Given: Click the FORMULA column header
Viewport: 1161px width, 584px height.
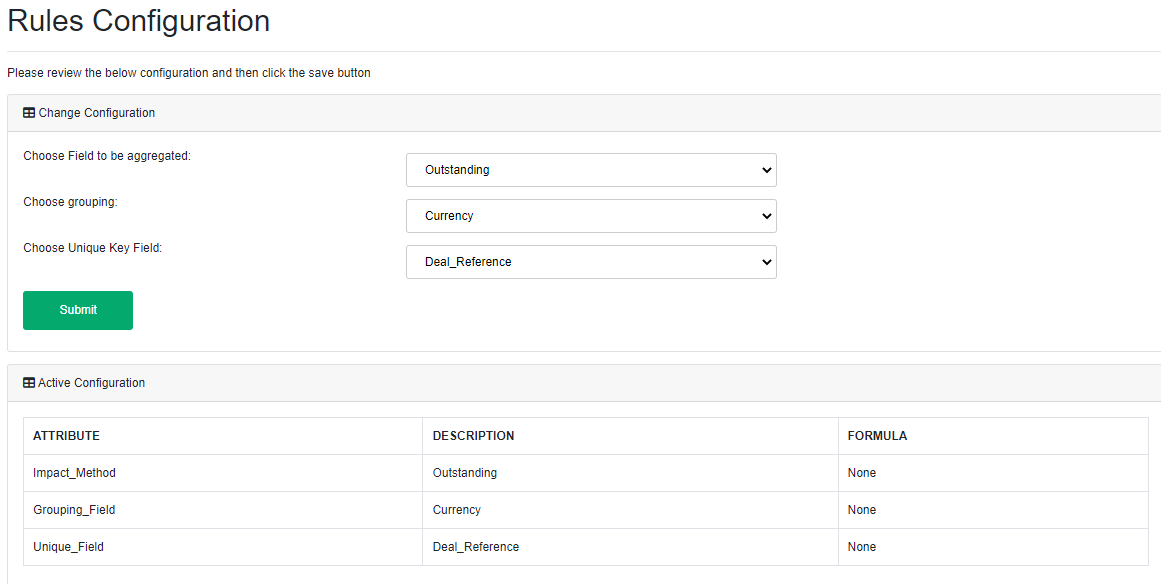Looking at the screenshot, I should point(877,436).
